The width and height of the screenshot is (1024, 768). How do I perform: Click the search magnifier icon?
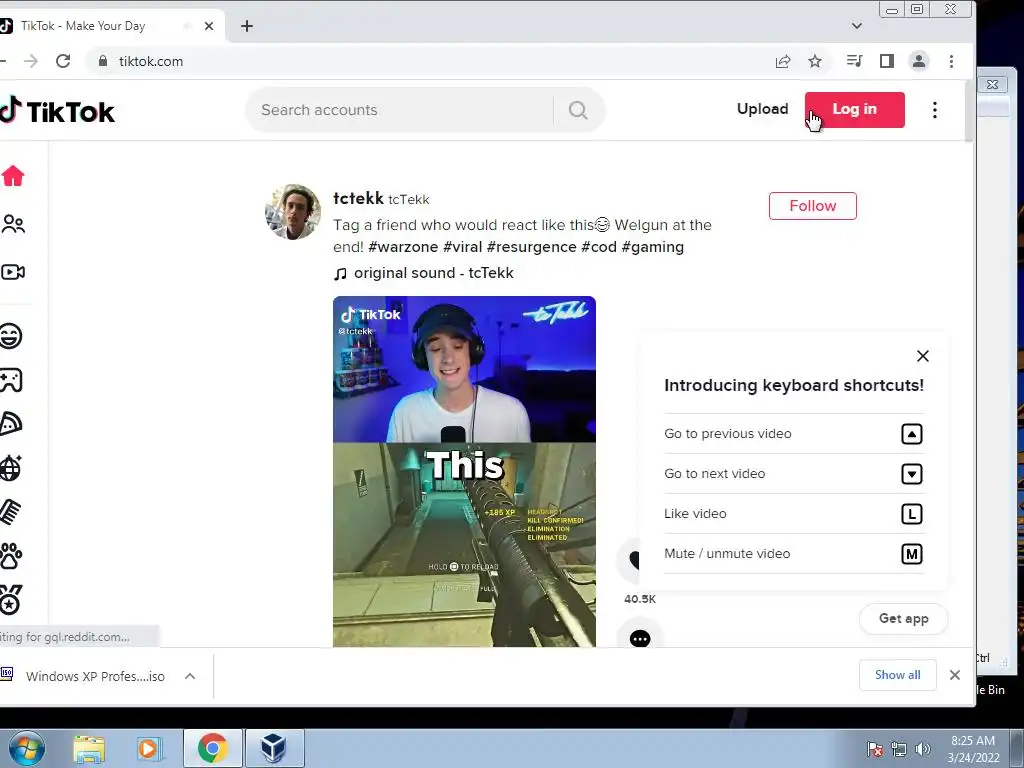[x=578, y=110]
